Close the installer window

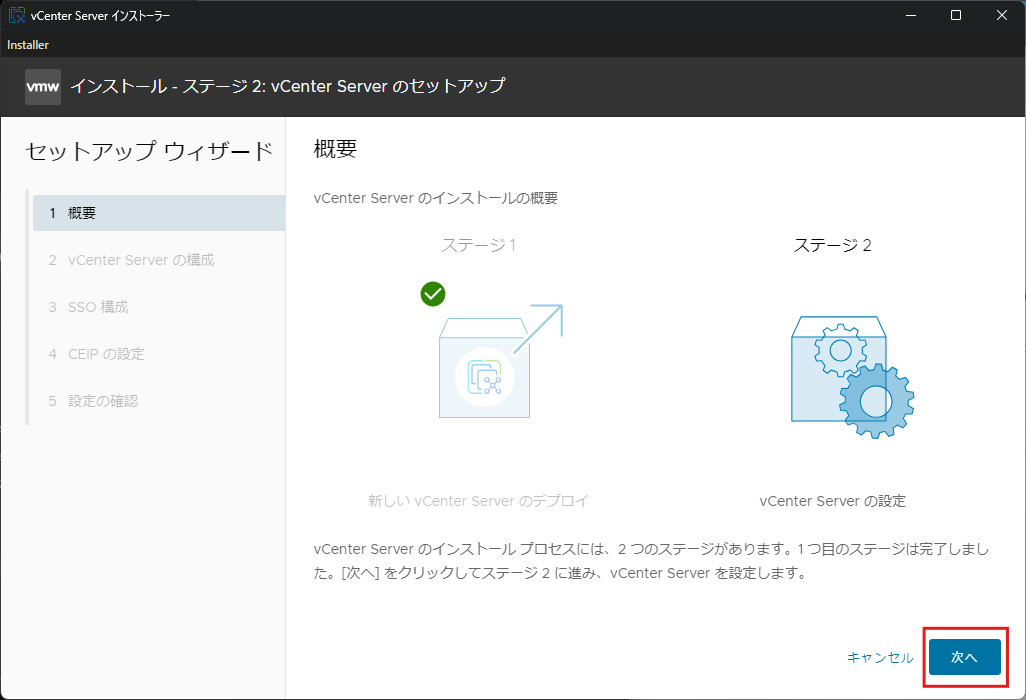click(1002, 15)
